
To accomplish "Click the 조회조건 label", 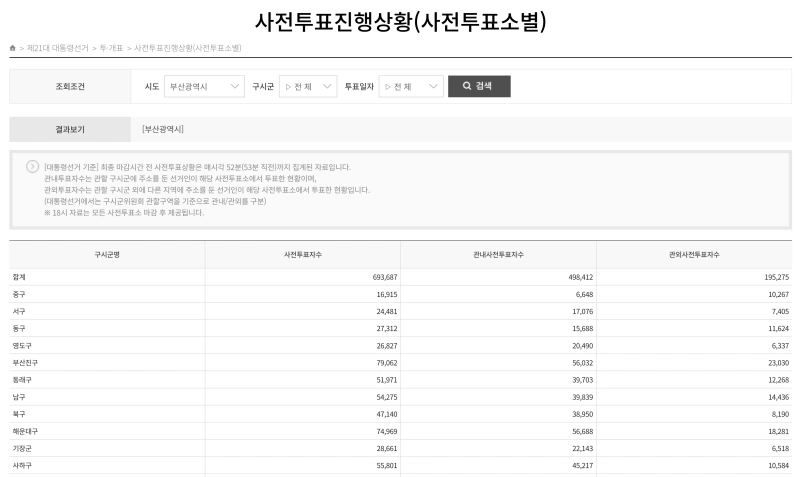I will point(70,86).
